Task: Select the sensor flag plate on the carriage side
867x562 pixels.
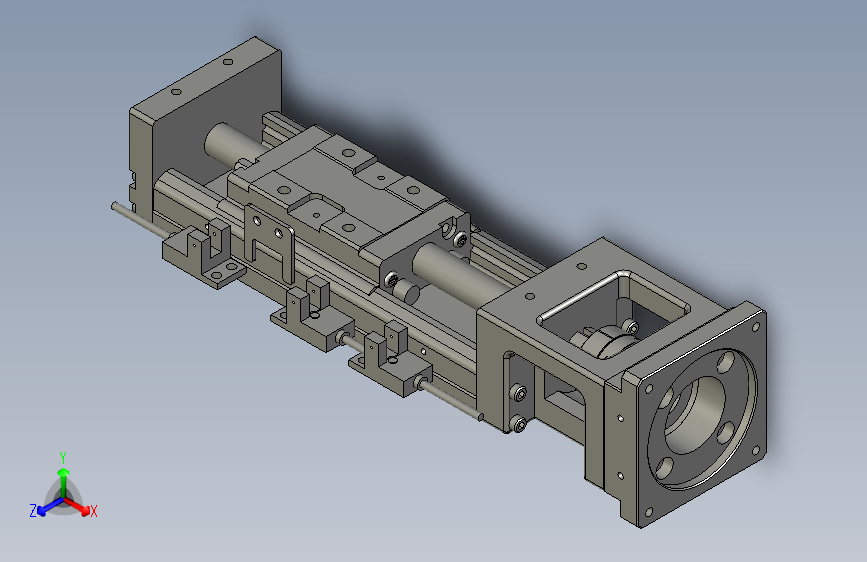Action: coord(269,242)
